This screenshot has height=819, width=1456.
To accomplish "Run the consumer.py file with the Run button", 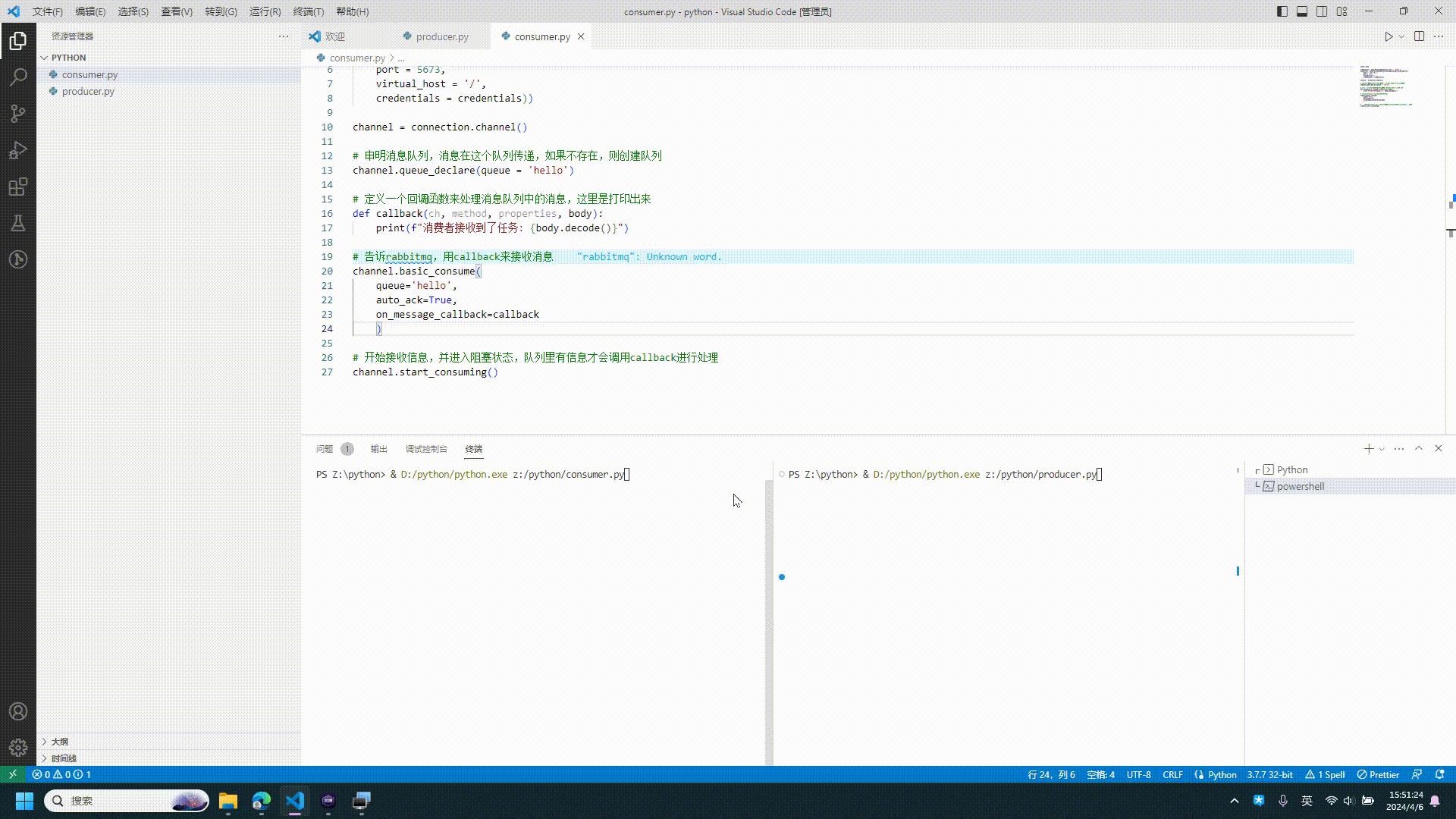I will 1389,36.
